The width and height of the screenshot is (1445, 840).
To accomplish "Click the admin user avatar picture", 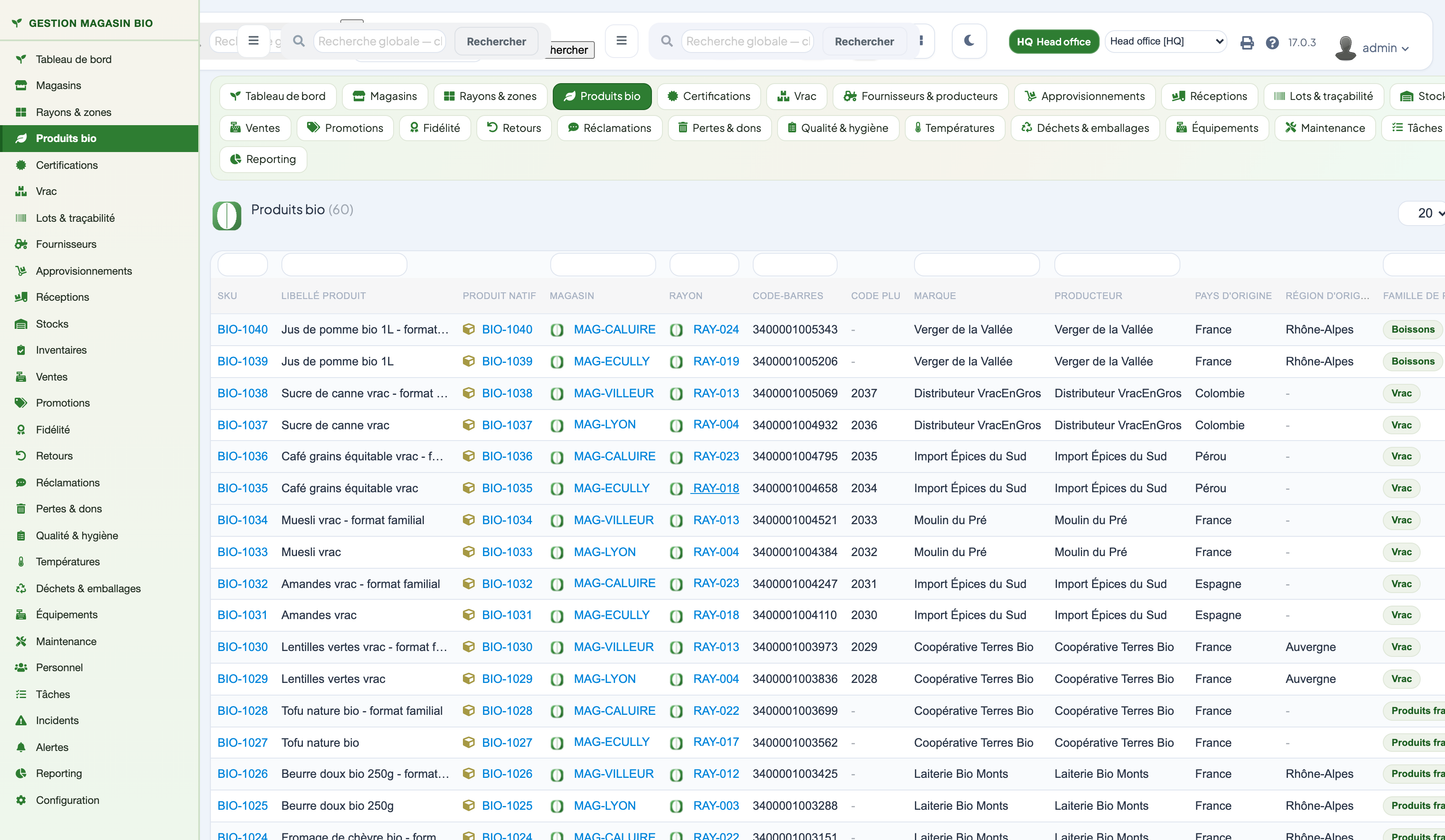I will 1346,47.
